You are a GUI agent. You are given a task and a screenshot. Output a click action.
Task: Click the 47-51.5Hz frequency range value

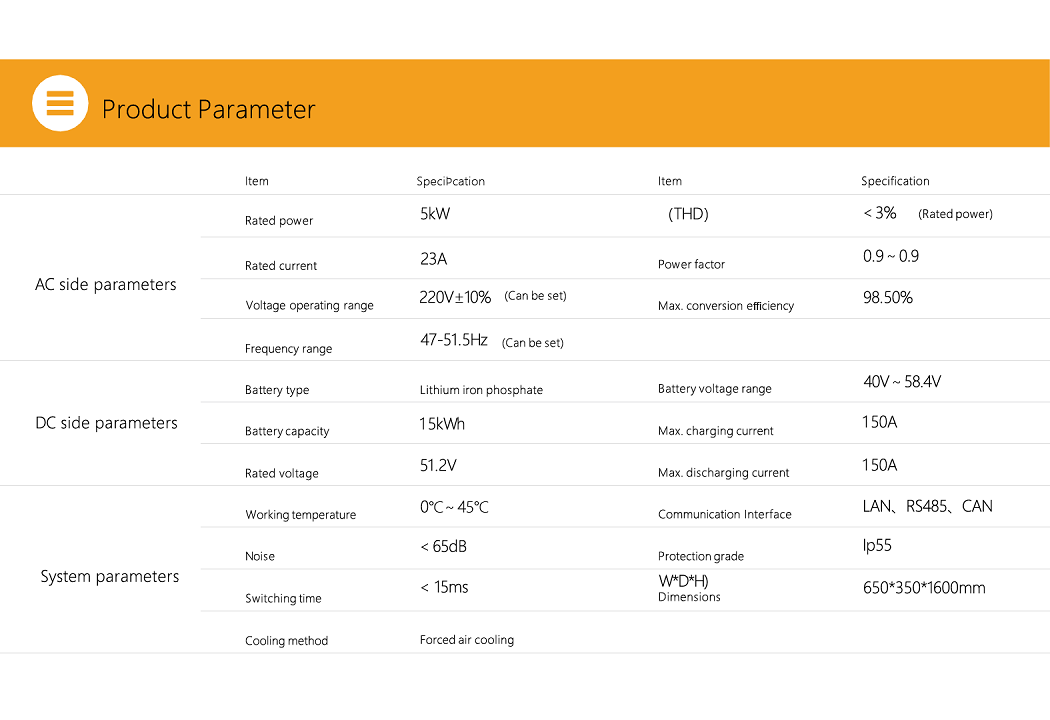pos(453,341)
